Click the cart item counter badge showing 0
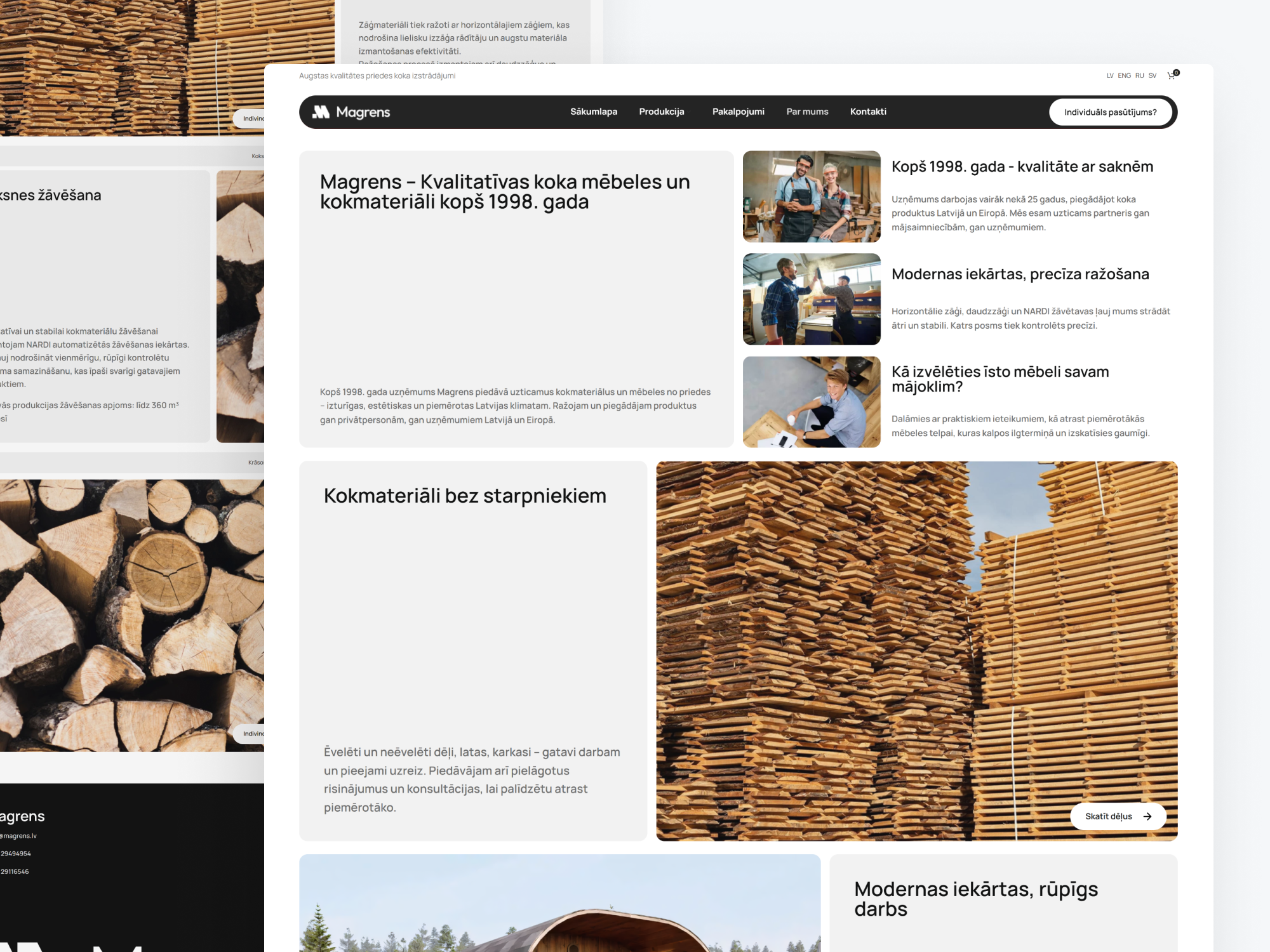The width and height of the screenshot is (1270, 952). pyautogui.click(x=1177, y=71)
